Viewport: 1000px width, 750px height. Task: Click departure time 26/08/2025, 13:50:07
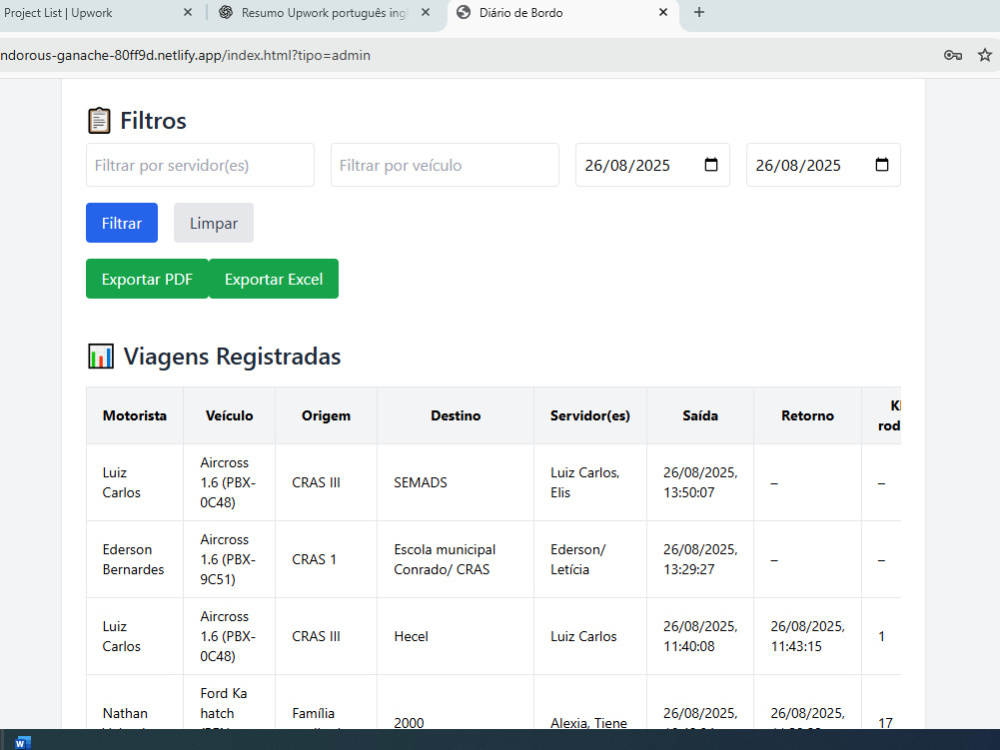click(x=700, y=483)
